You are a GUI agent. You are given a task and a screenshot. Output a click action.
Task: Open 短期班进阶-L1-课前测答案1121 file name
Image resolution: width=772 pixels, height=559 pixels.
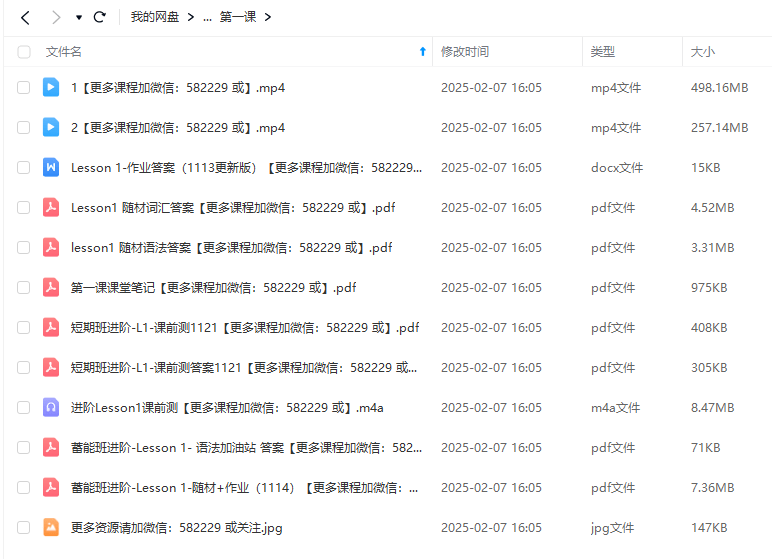click(x=244, y=367)
